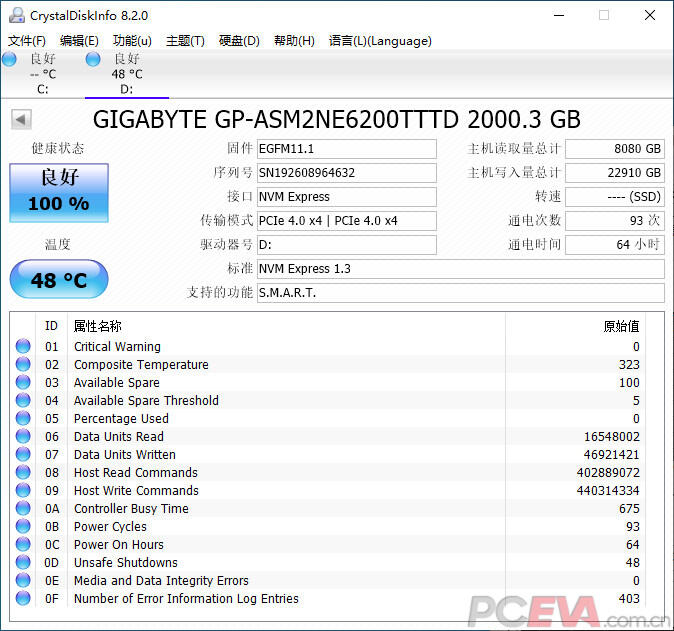The image size is (674, 631).
Task: Click the status orb for Available Spare Threshold
Action: 23,400
